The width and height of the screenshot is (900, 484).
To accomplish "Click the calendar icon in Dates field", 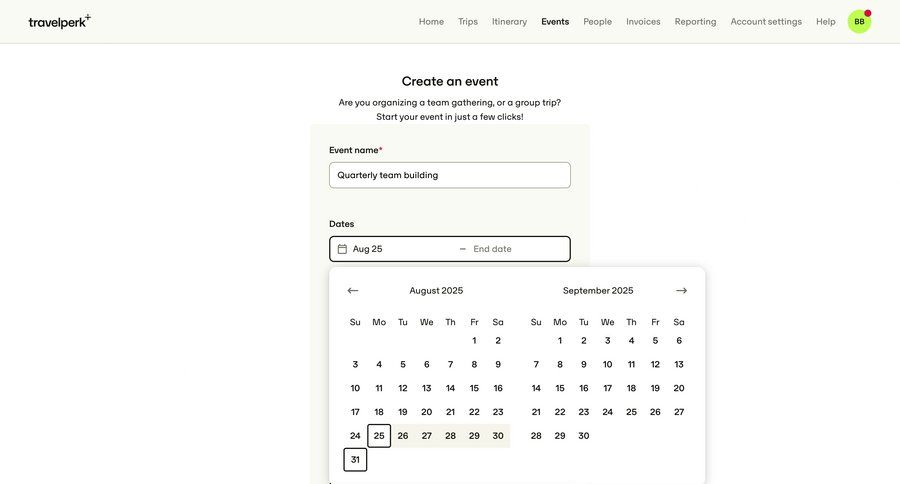I will click(x=342, y=249).
